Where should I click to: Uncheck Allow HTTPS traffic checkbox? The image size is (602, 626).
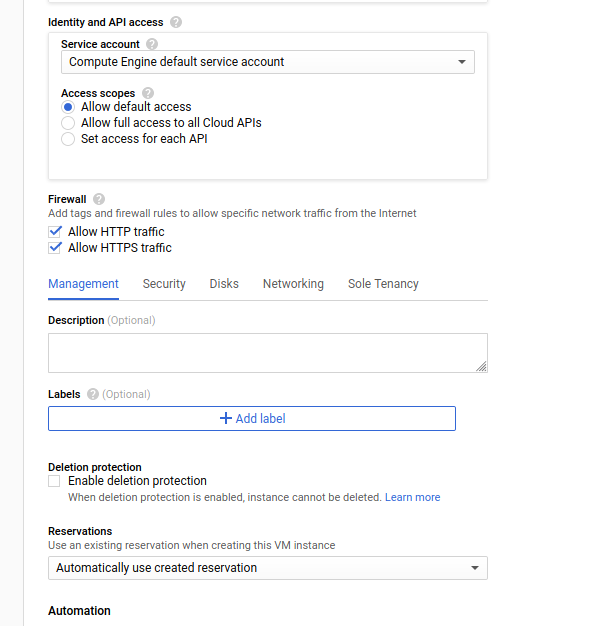click(x=55, y=248)
